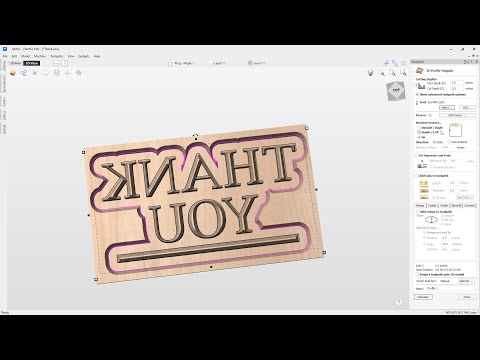The height and width of the screenshot is (360, 480).
Task: Open the Edit menu
Action: (x=14, y=56)
